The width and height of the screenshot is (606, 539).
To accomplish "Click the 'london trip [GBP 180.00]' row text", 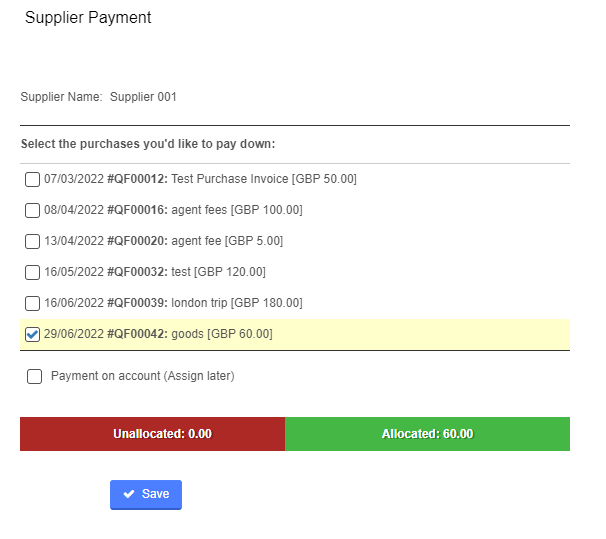I will click(x=237, y=303).
